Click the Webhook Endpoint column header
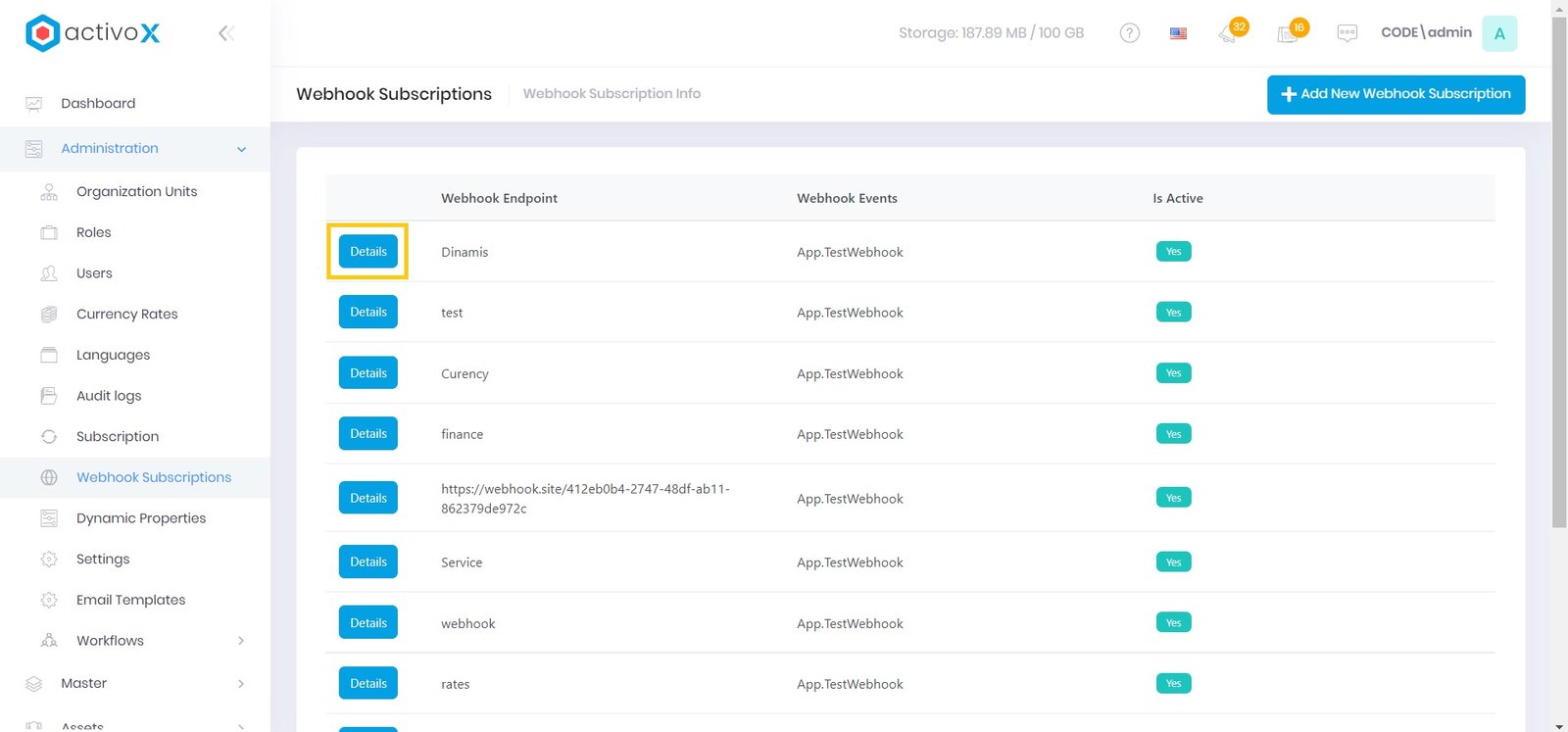This screenshot has width=1568, height=732. click(499, 198)
